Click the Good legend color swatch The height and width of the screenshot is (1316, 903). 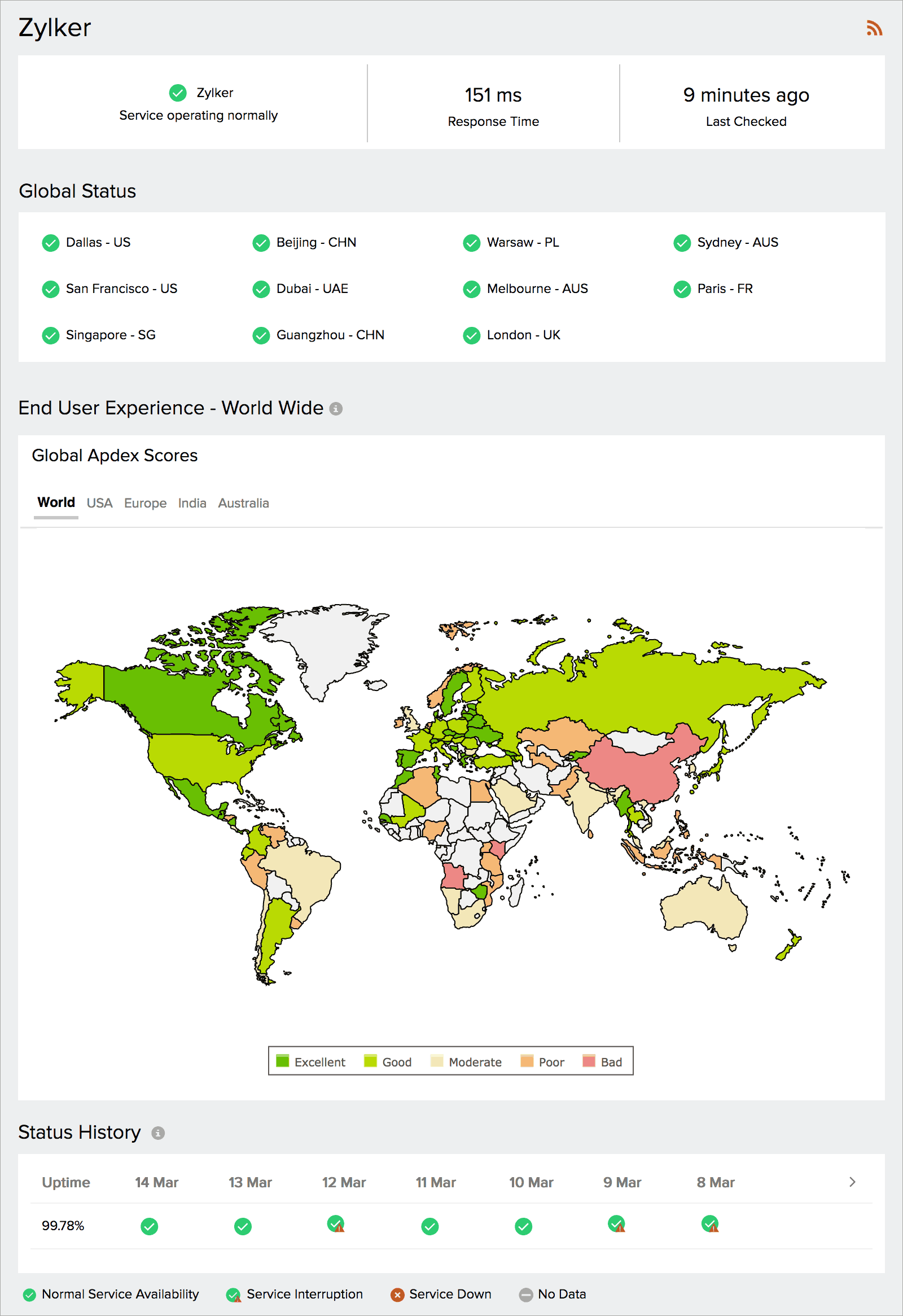click(370, 1061)
